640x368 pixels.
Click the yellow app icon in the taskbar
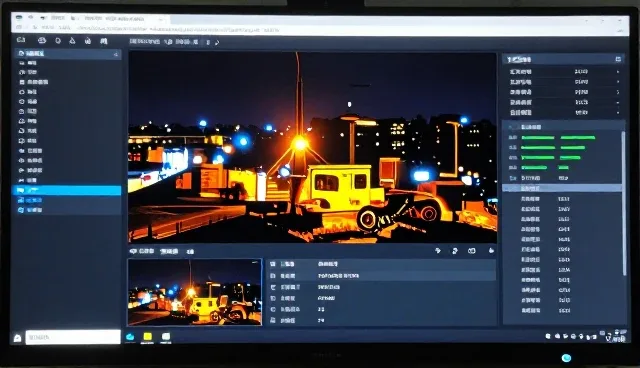(x=147, y=337)
